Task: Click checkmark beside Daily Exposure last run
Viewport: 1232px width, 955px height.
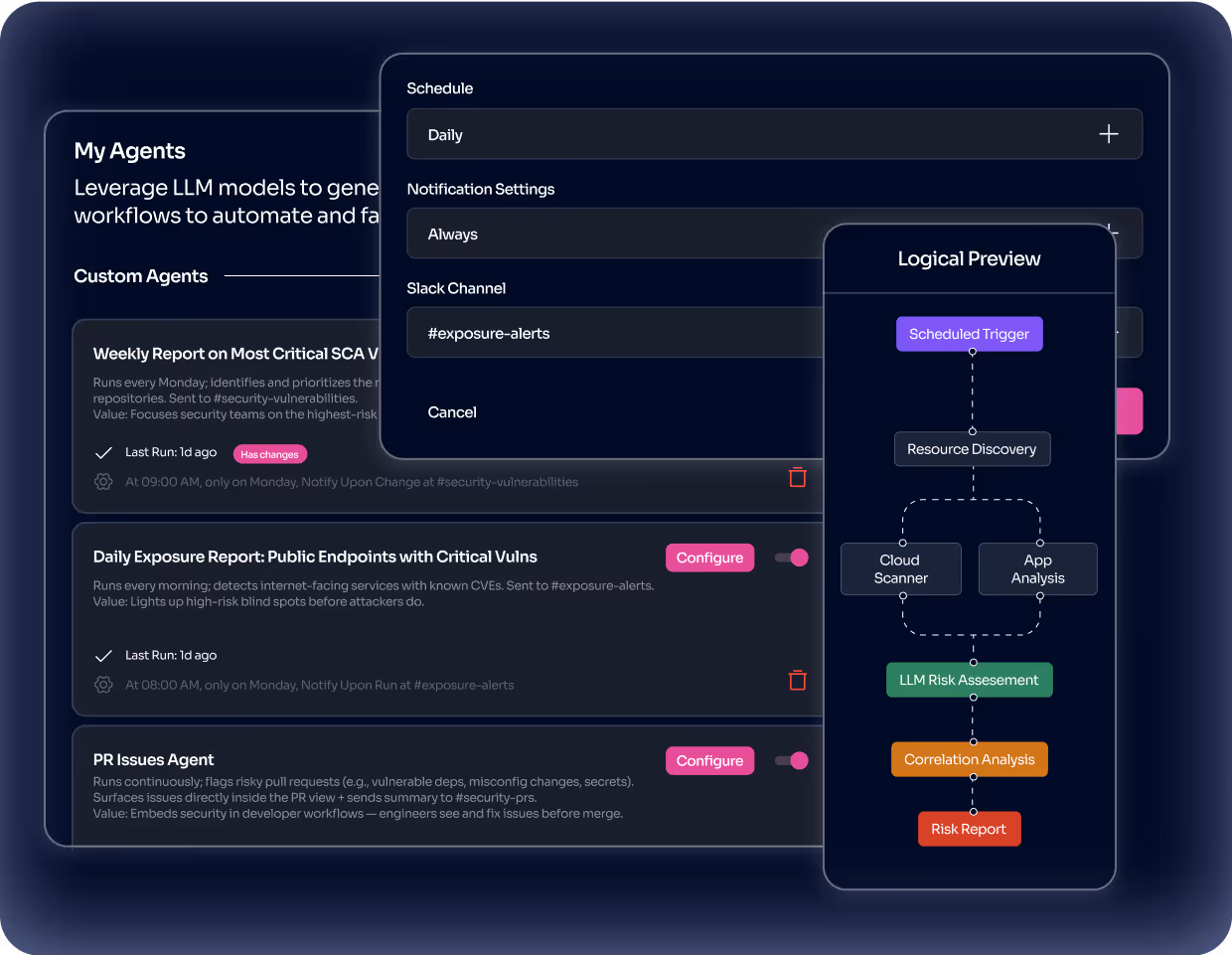Action: click(103, 655)
